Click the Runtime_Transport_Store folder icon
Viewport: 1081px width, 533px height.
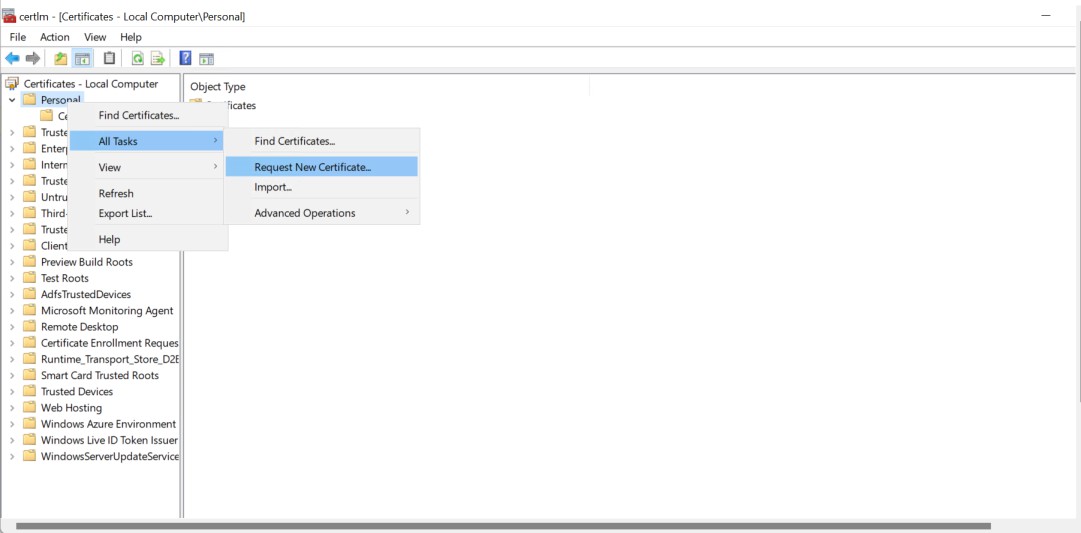click(x=29, y=359)
